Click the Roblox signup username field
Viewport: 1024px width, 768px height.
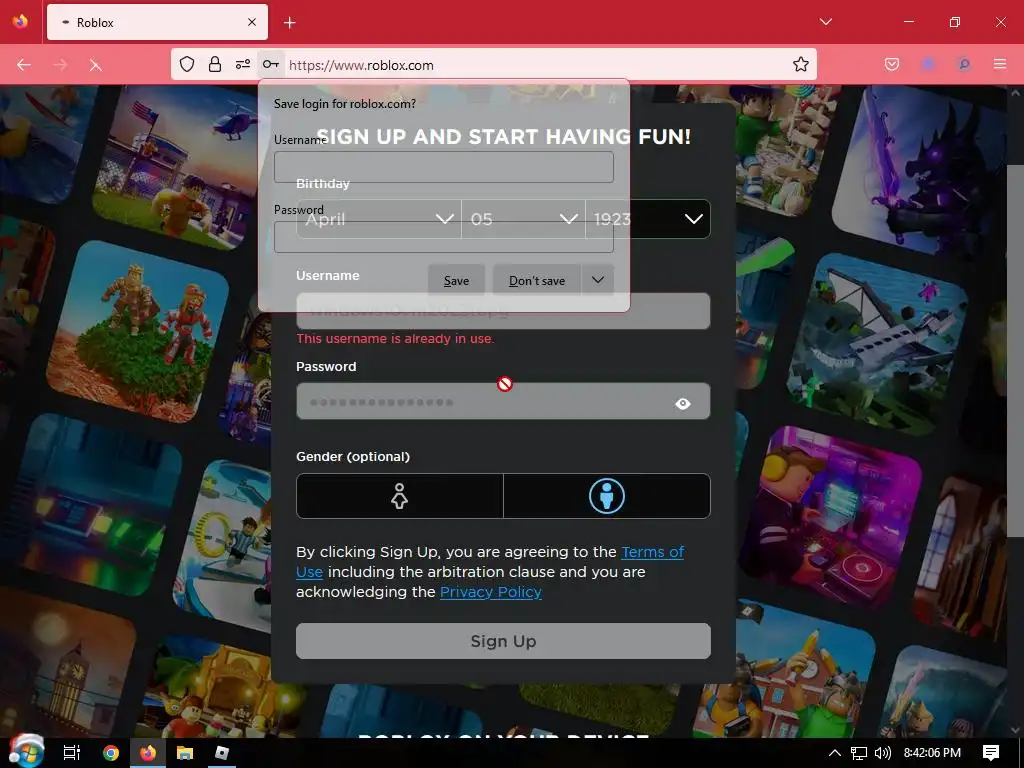point(503,311)
